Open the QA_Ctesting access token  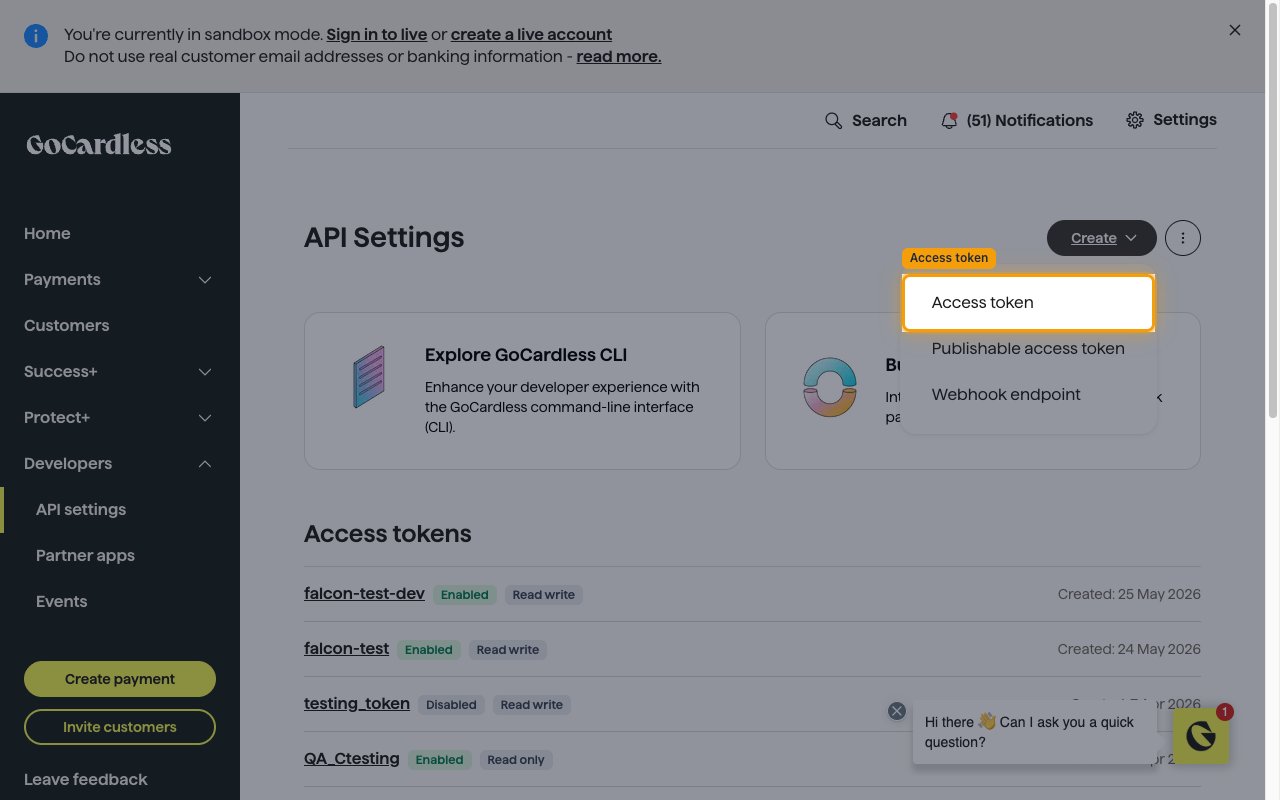click(x=352, y=758)
